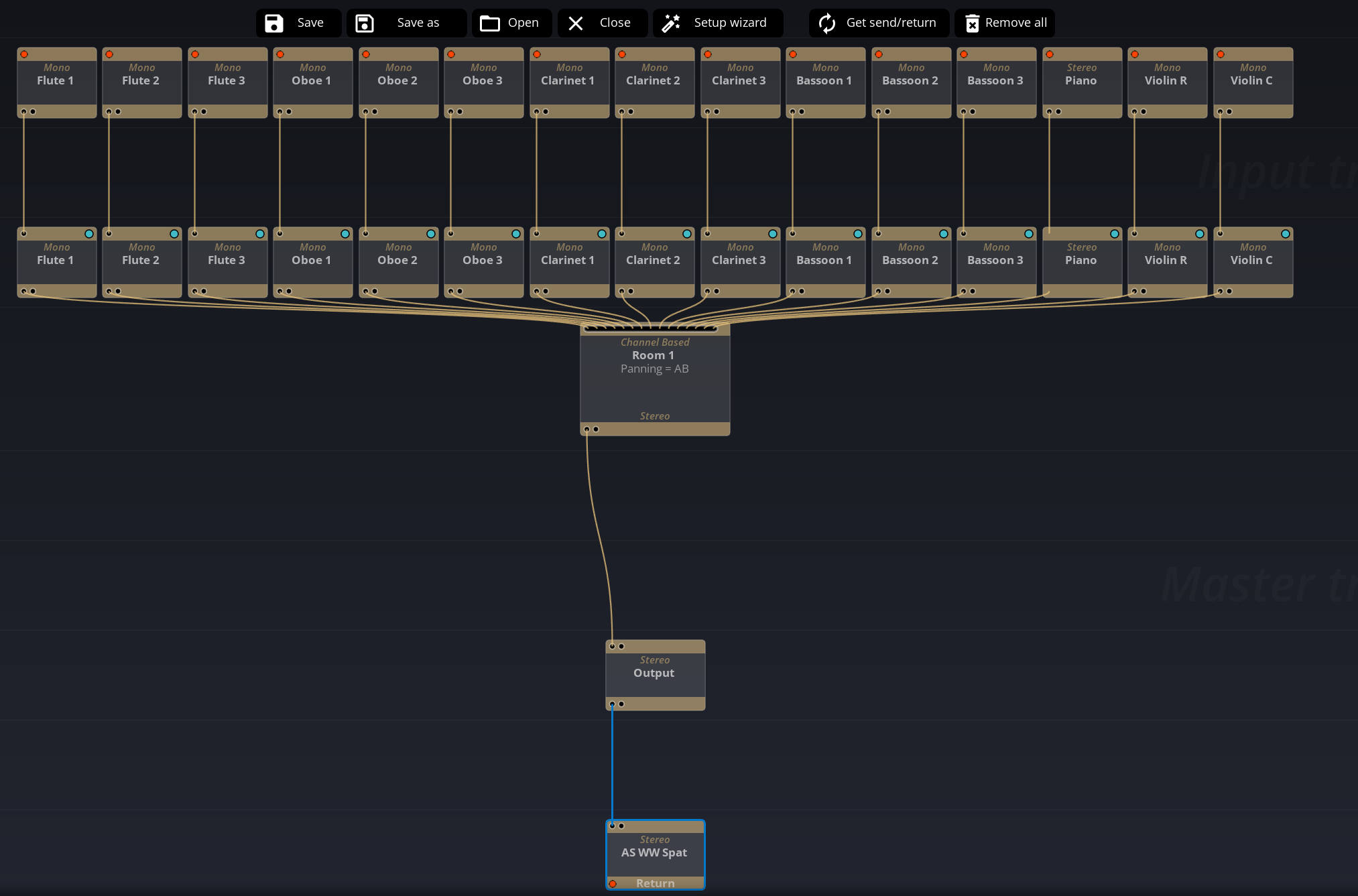Toggle cyan circle on lower Flute 1 node
Image resolution: width=1358 pixels, height=896 pixels.
click(89, 234)
